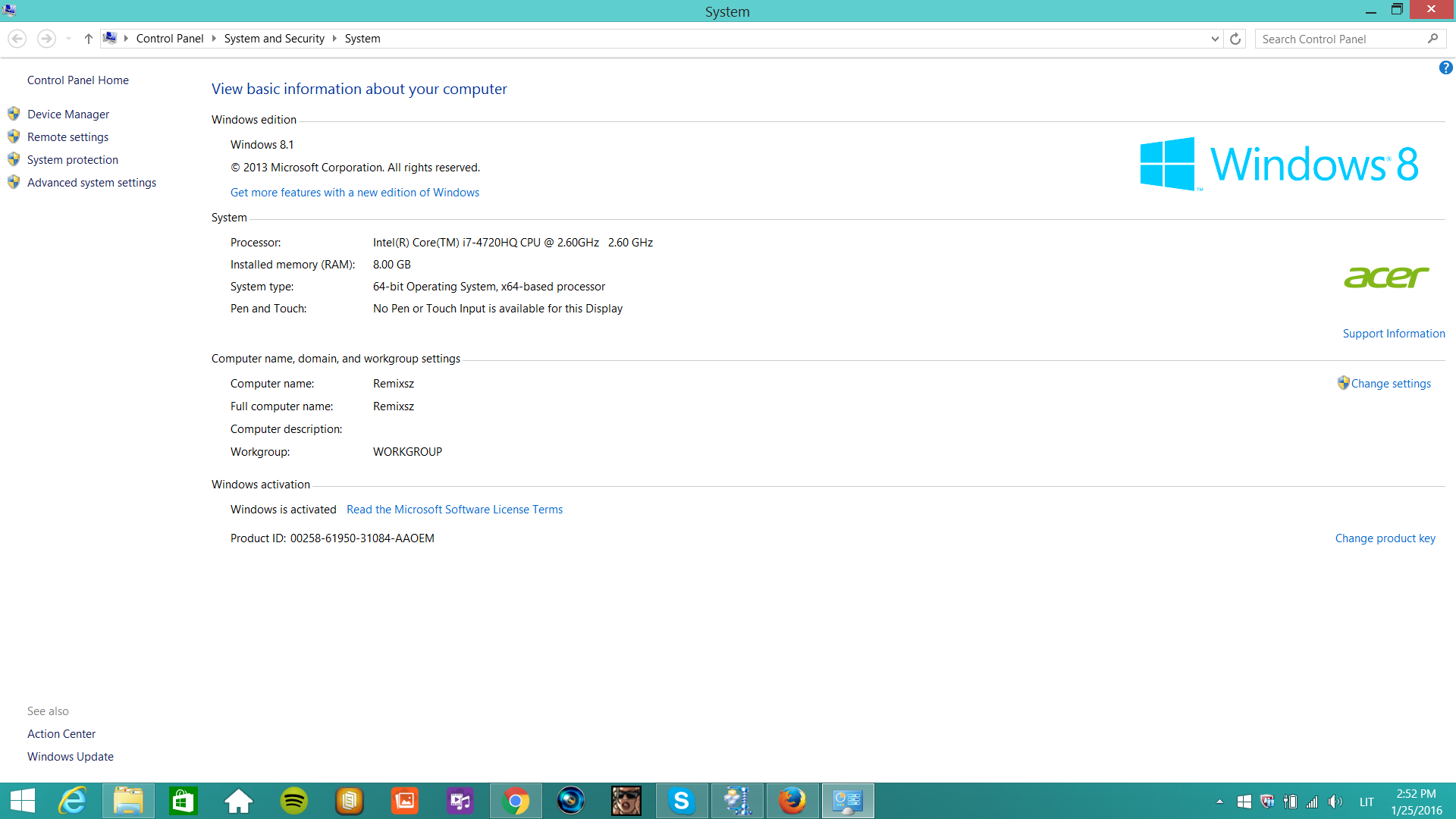Viewport: 1456px width, 819px height.
Task: Refresh the System page
Action: [1235, 39]
